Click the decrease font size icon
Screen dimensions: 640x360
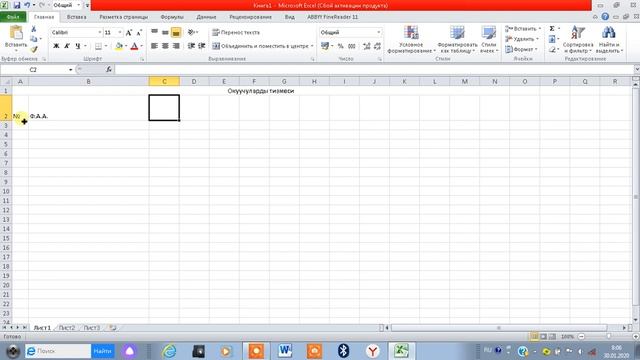[x=139, y=32]
